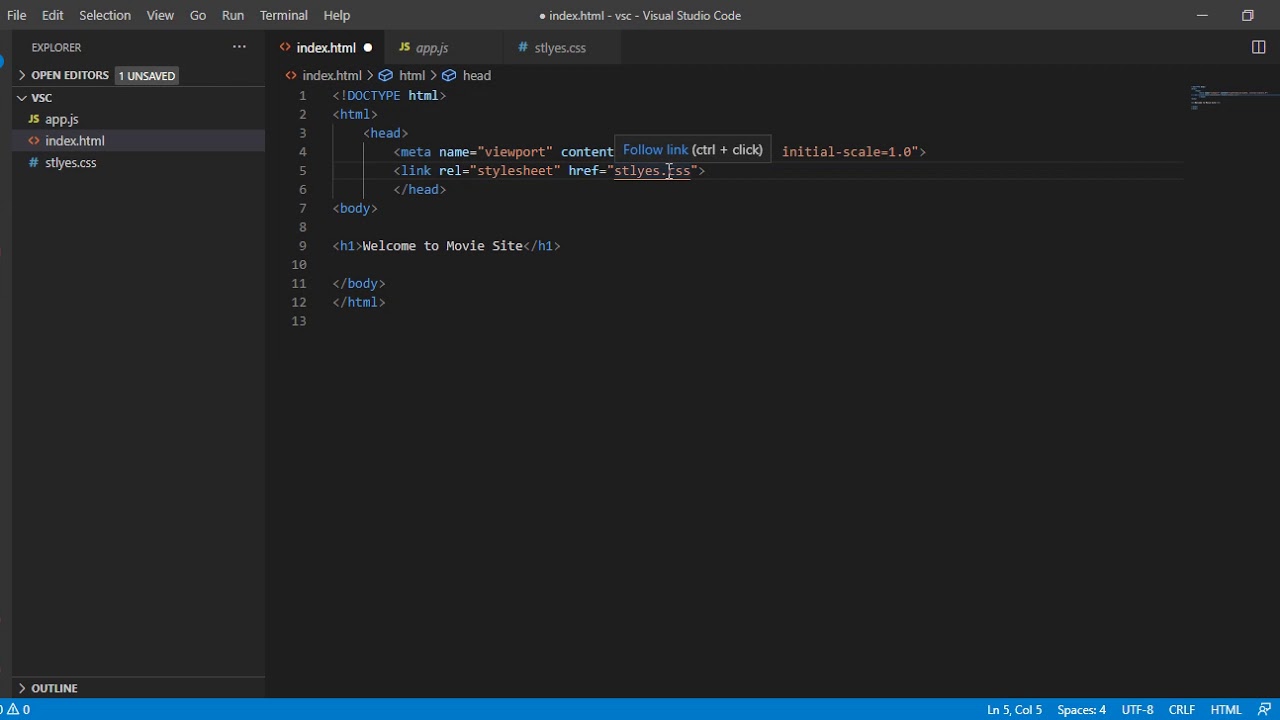Viewport: 1280px width, 720px height.
Task: Click the unsaved dot on index.html tab
Action: (x=368, y=47)
